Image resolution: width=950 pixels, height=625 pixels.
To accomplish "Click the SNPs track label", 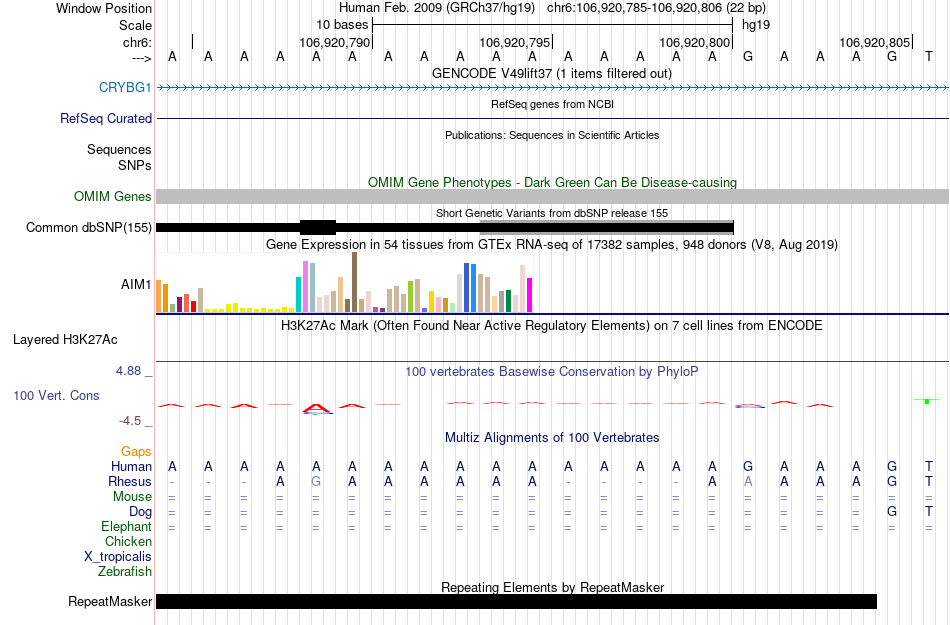I will click(135, 165).
